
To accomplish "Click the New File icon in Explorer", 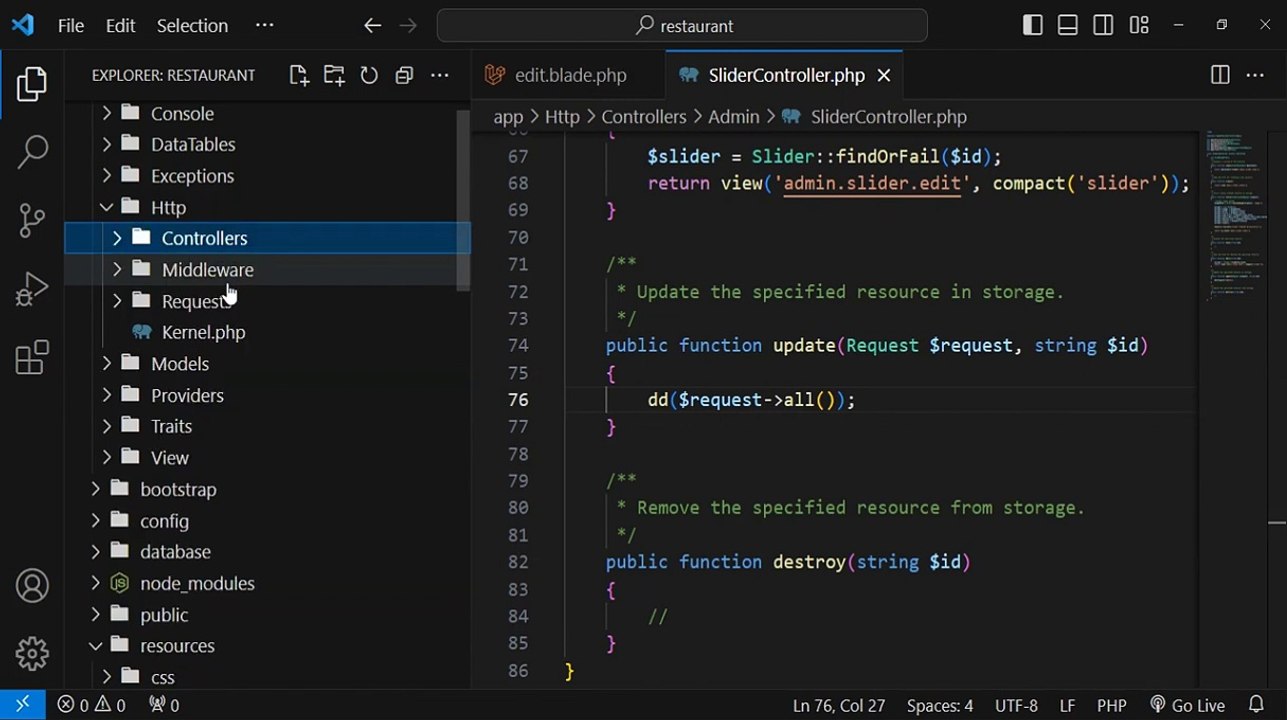I will tap(299, 75).
